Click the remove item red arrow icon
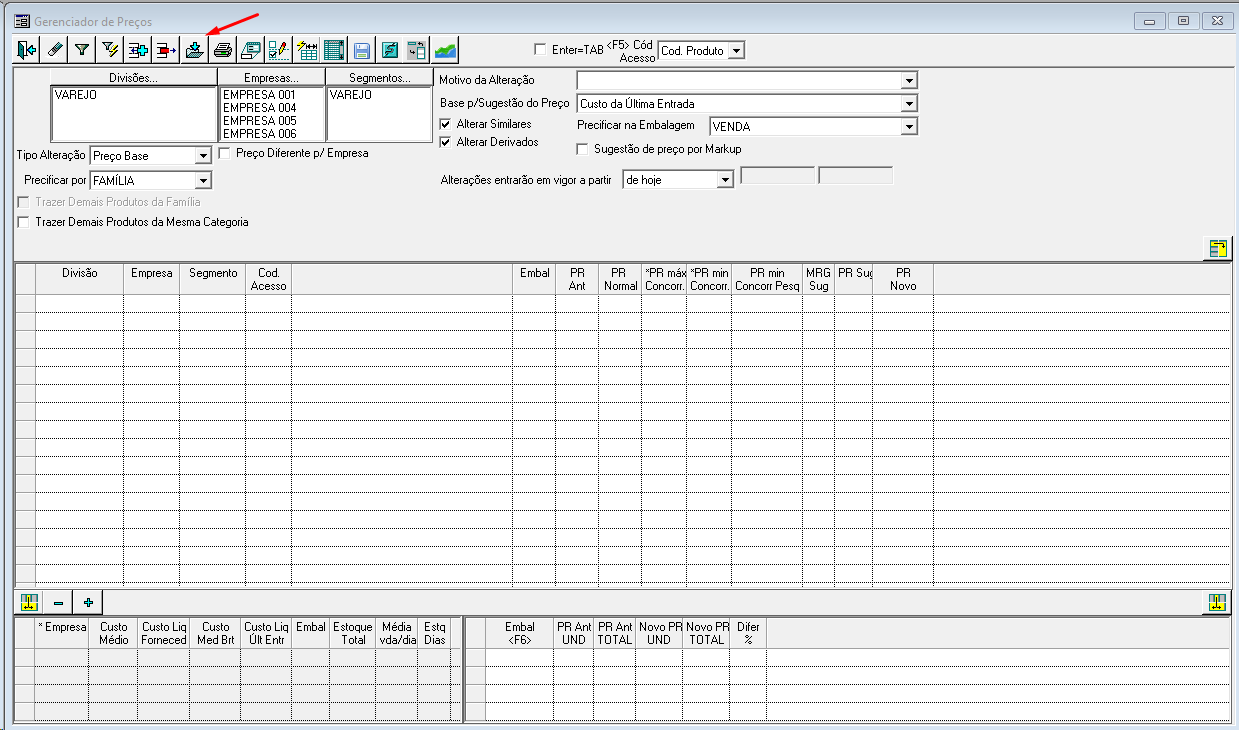 pyautogui.click(x=166, y=49)
